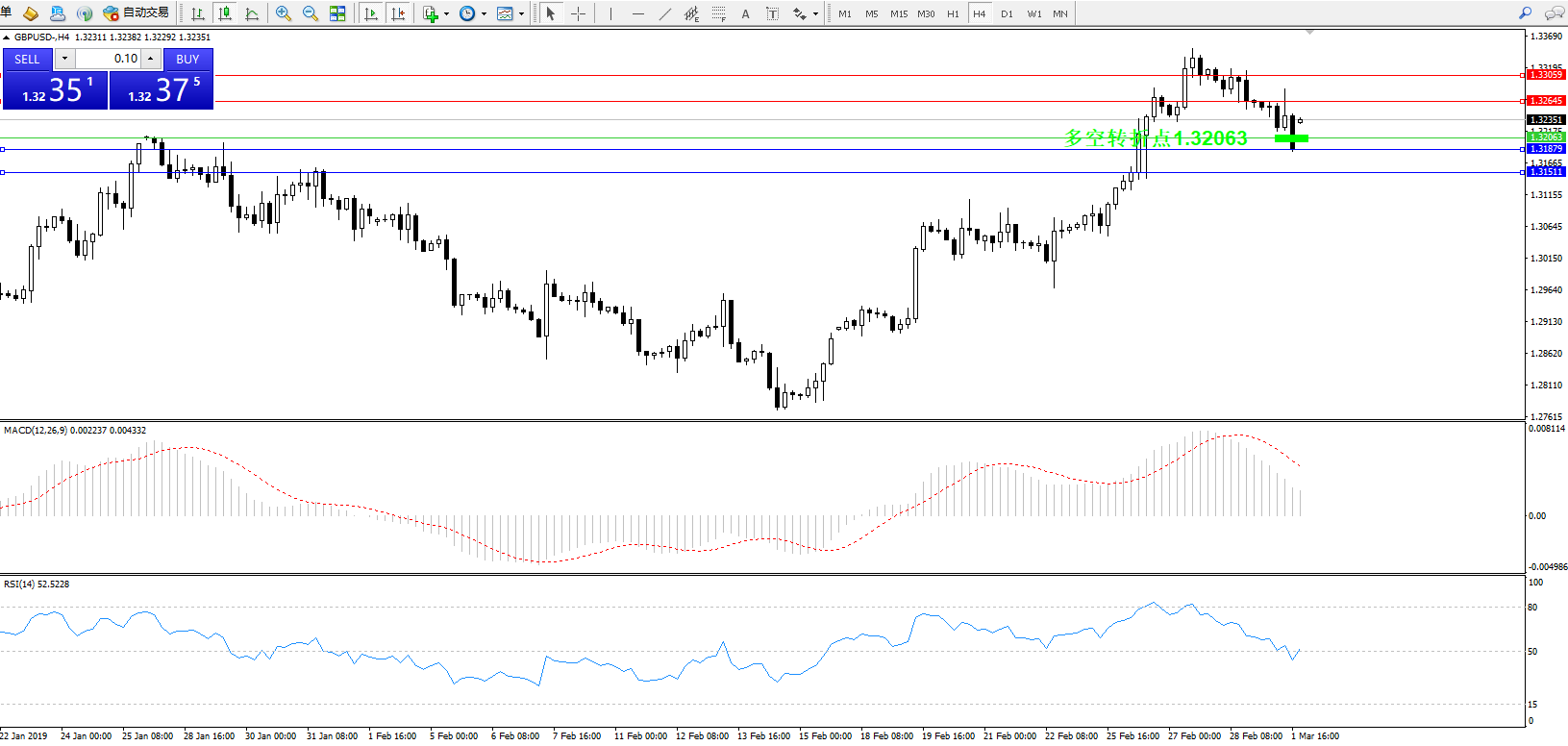Viewport: 1568px width, 746px height.
Task: Switch to the D1 timeframe
Action: (x=1007, y=13)
